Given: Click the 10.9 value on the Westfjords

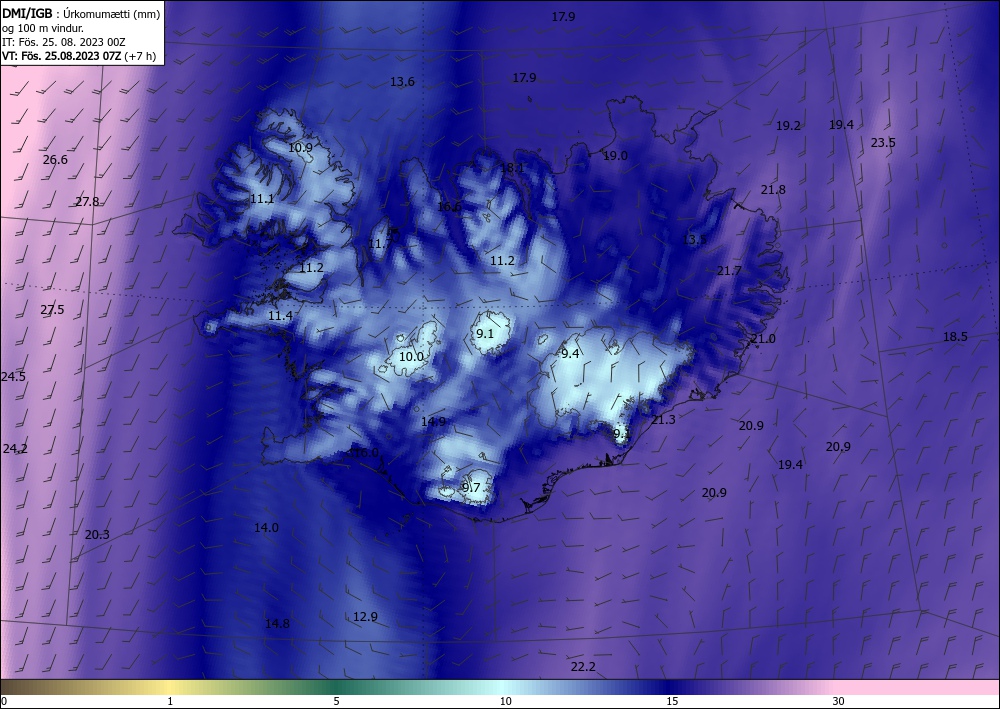Looking at the screenshot, I should click(300, 148).
